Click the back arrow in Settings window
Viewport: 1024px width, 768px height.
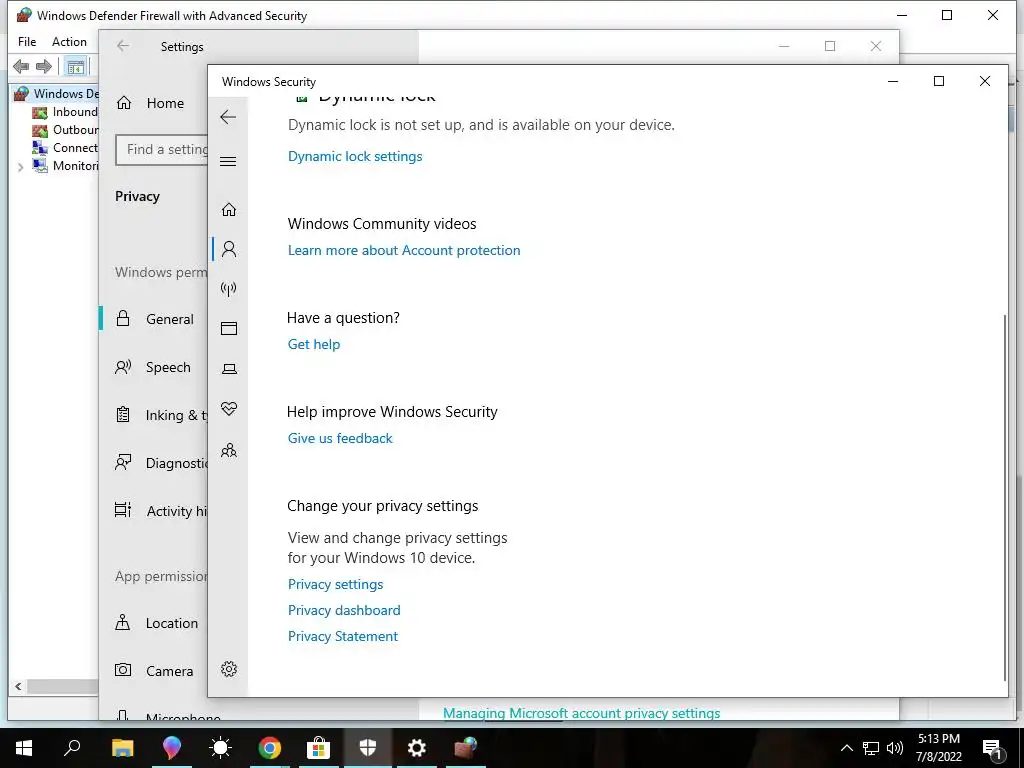pyautogui.click(x=123, y=46)
